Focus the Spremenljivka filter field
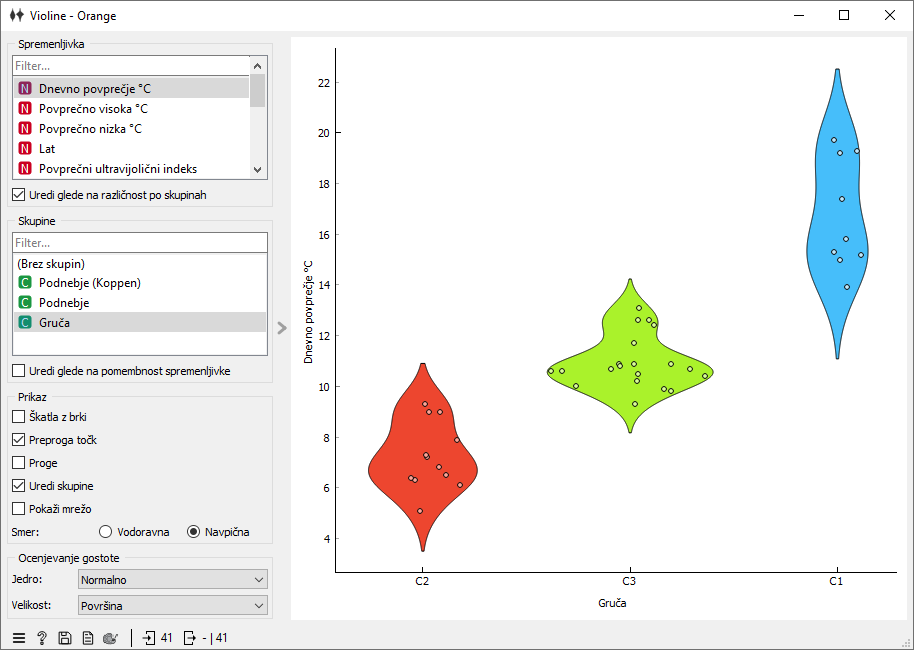Viewport: 914px width, 650px height. [131, 66]
